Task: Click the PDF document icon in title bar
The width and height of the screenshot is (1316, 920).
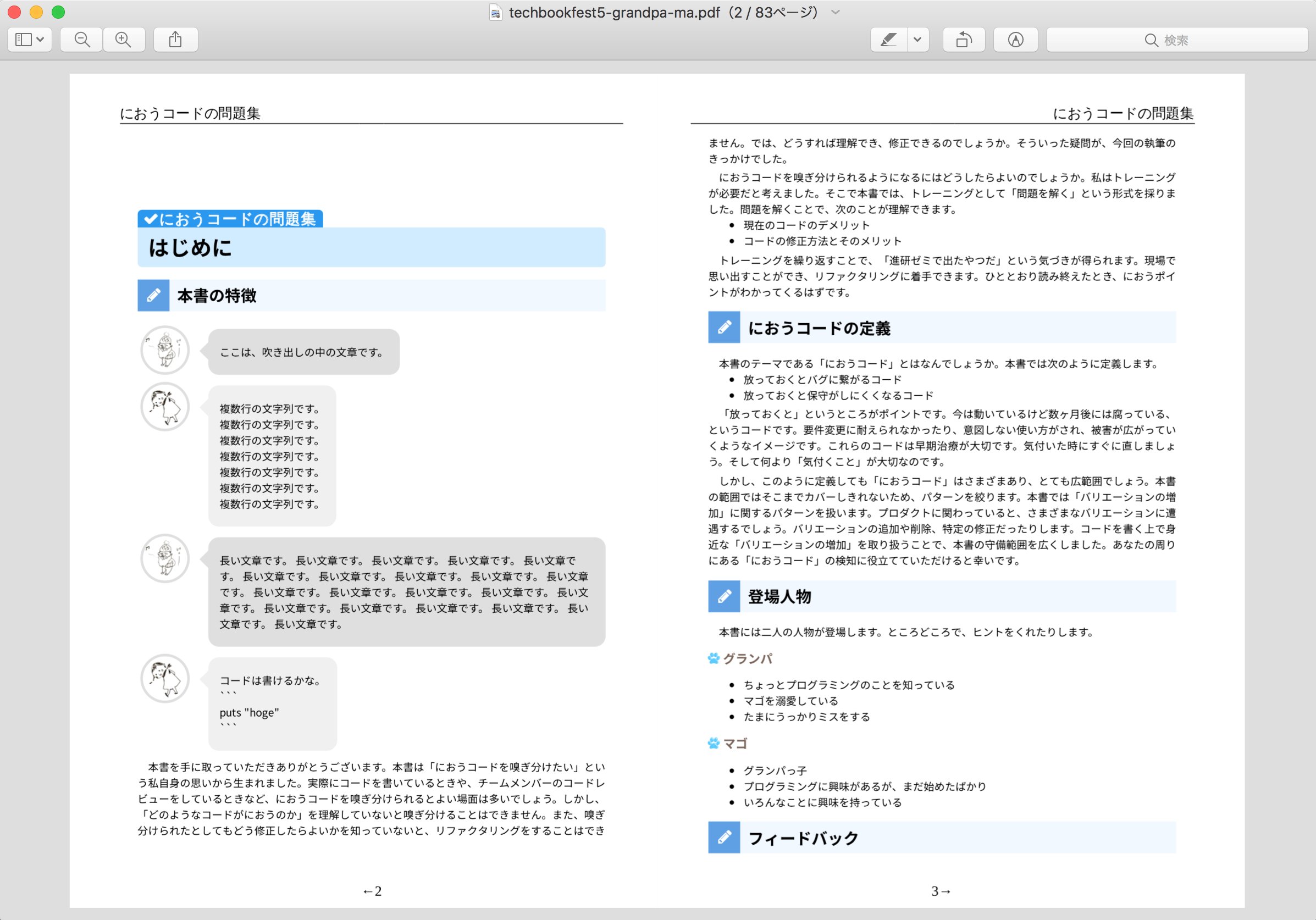Action: [x=496, y=12]
